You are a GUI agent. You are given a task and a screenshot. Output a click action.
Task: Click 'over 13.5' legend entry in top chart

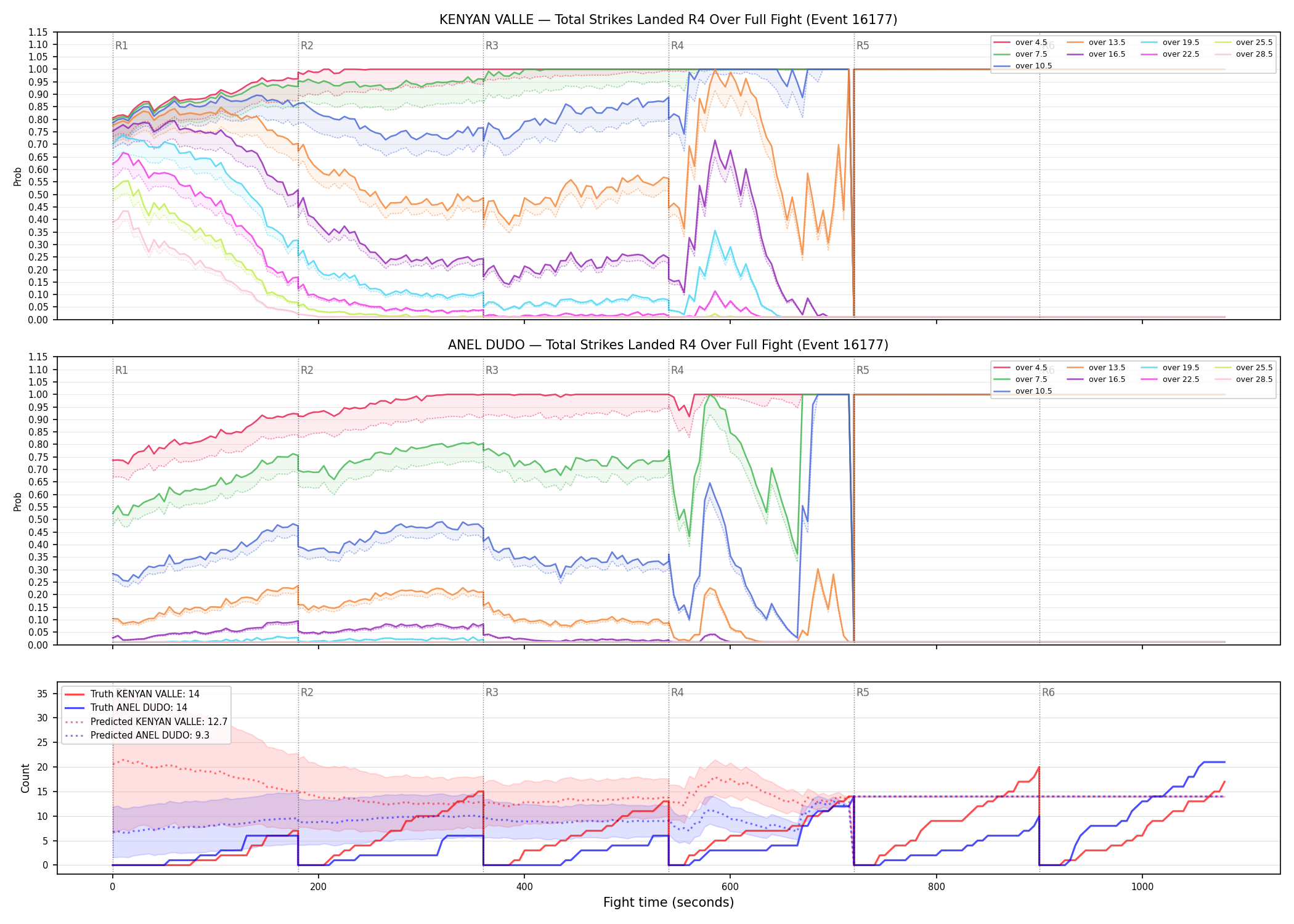pyautogui.click(x=1096, y=43)
